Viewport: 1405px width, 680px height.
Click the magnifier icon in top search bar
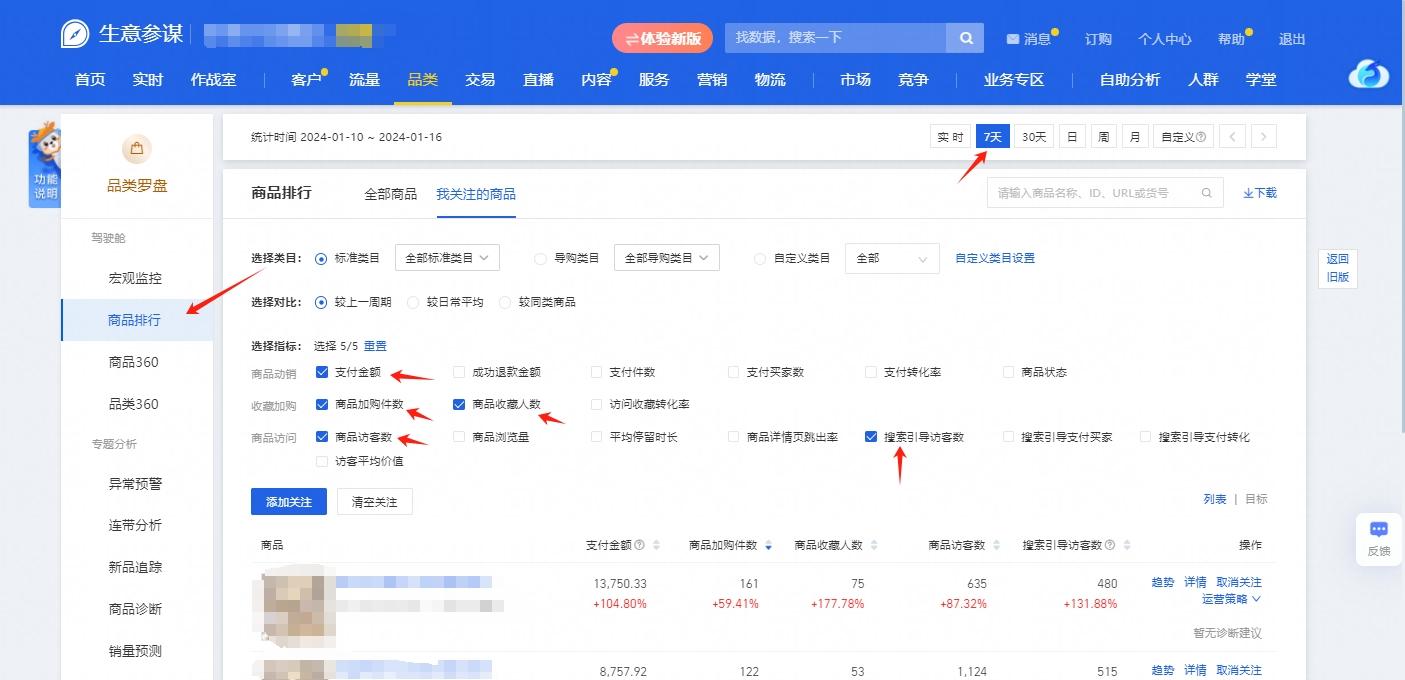point(964,37)
